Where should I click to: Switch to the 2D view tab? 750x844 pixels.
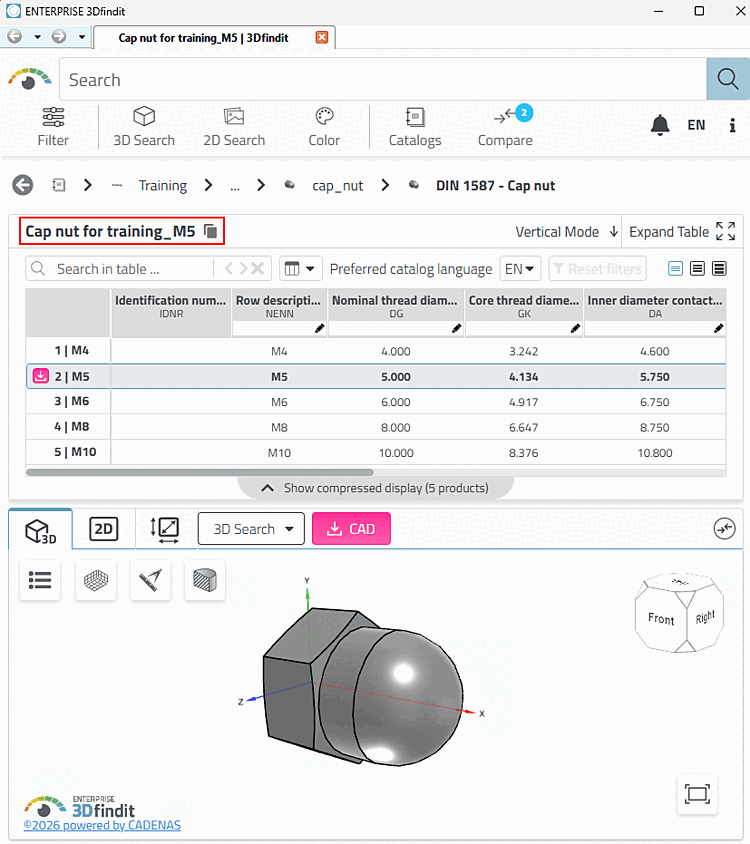pyautogui.click(x=103, y=529)
